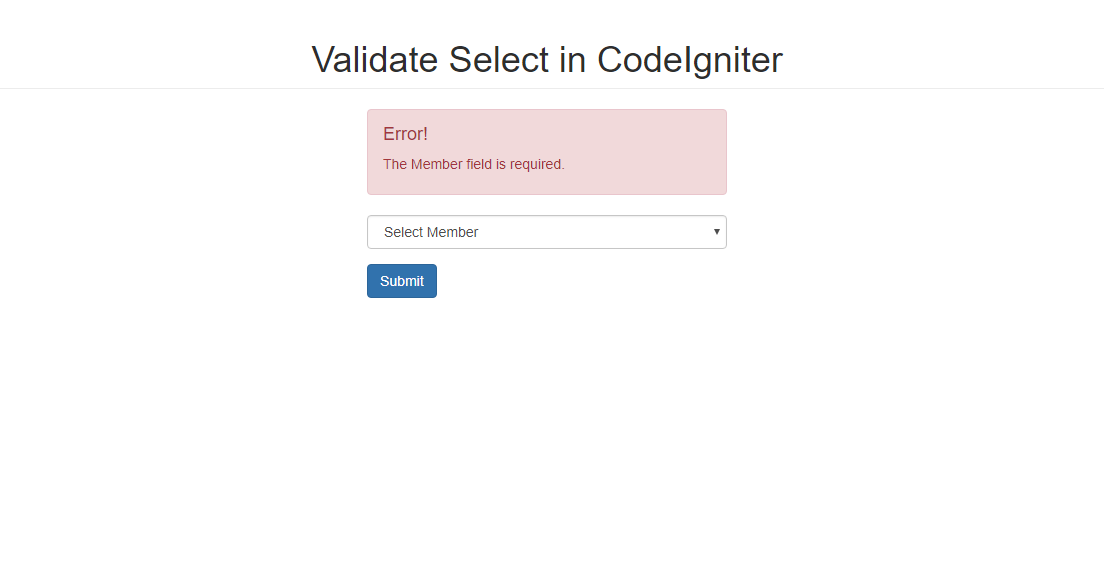
Task: Click the horizontal divider under the heading
Action: pyautogui.click(x=552, y=89)
